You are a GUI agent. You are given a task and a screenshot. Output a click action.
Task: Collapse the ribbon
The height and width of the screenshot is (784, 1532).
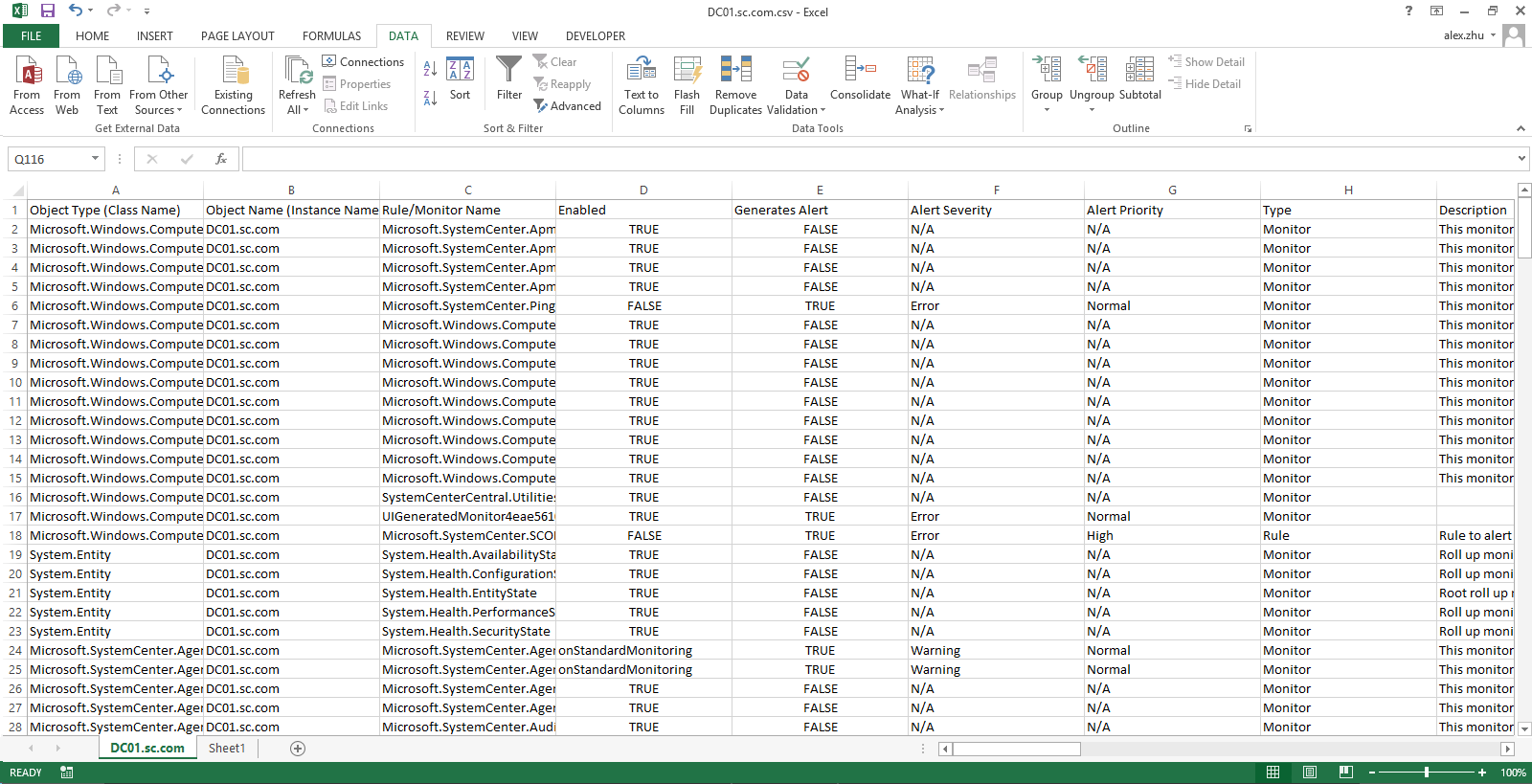point(1521,128)
